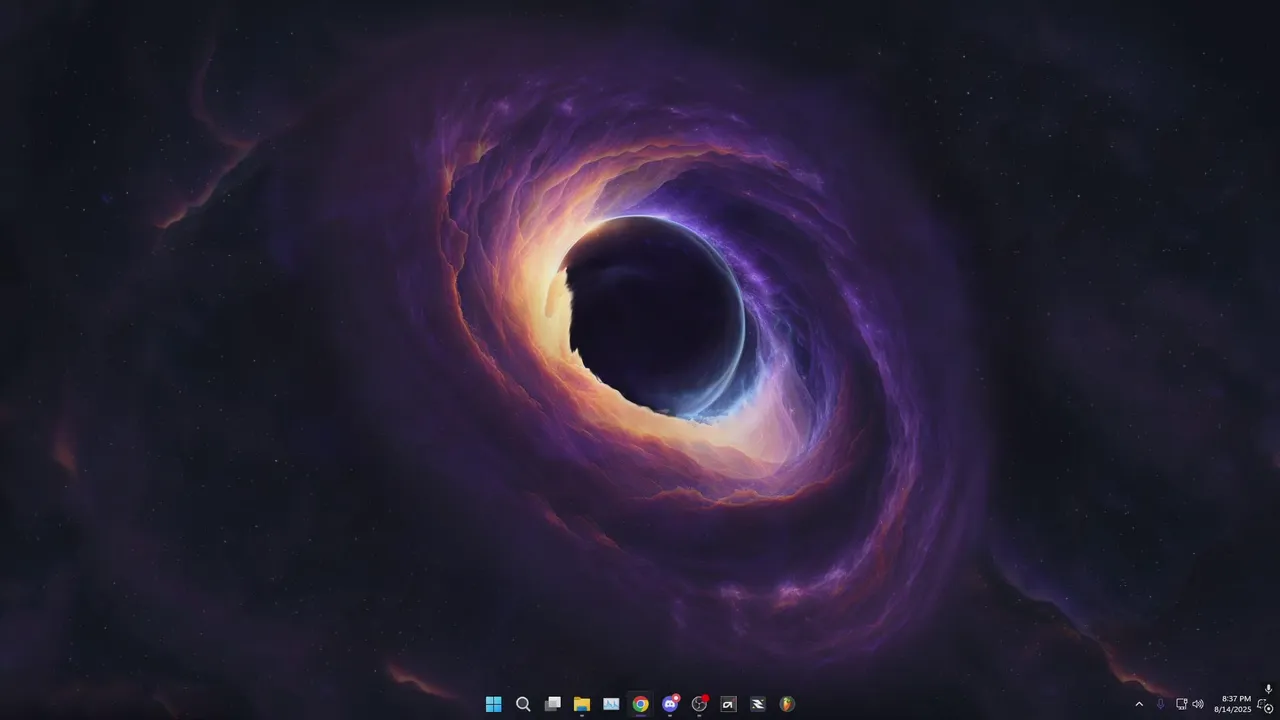Open the taskbar app with arrow logo
The height and width of the screenshot is (720, 1280).
click(728, 704)
